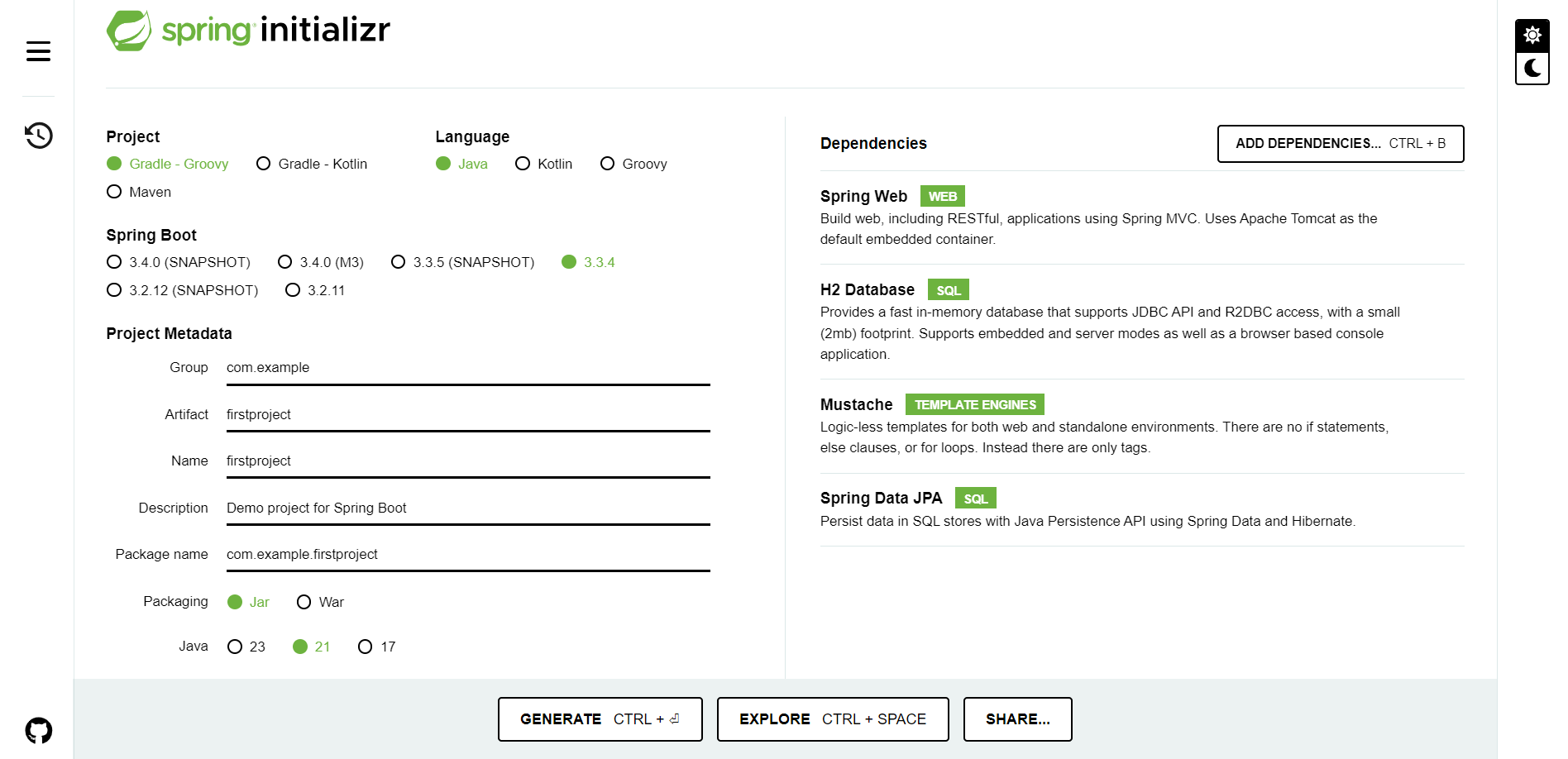Click the EXPLORE button
This screenshot has width=1568, height=759.
coord(832,718)
